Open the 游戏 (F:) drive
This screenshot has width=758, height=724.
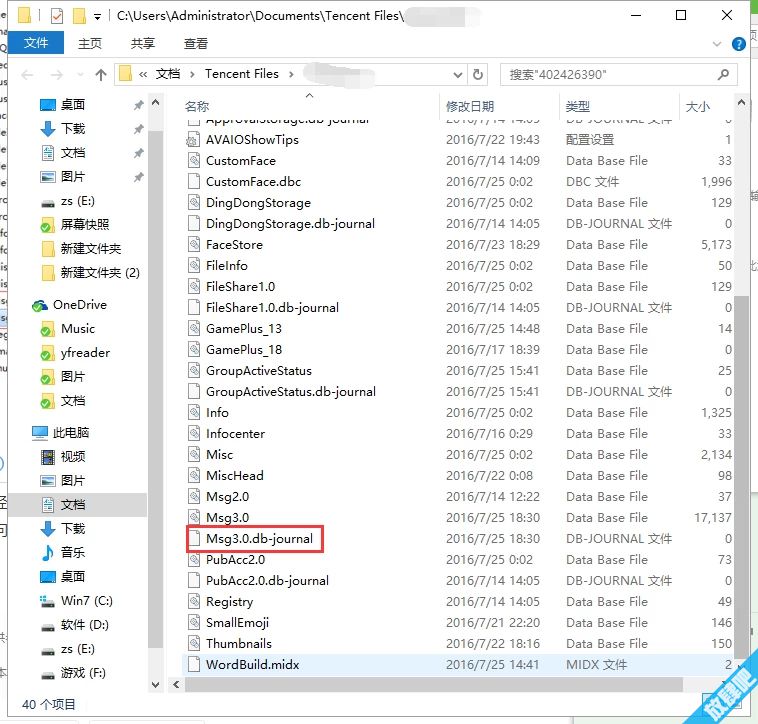coord(83,673)
